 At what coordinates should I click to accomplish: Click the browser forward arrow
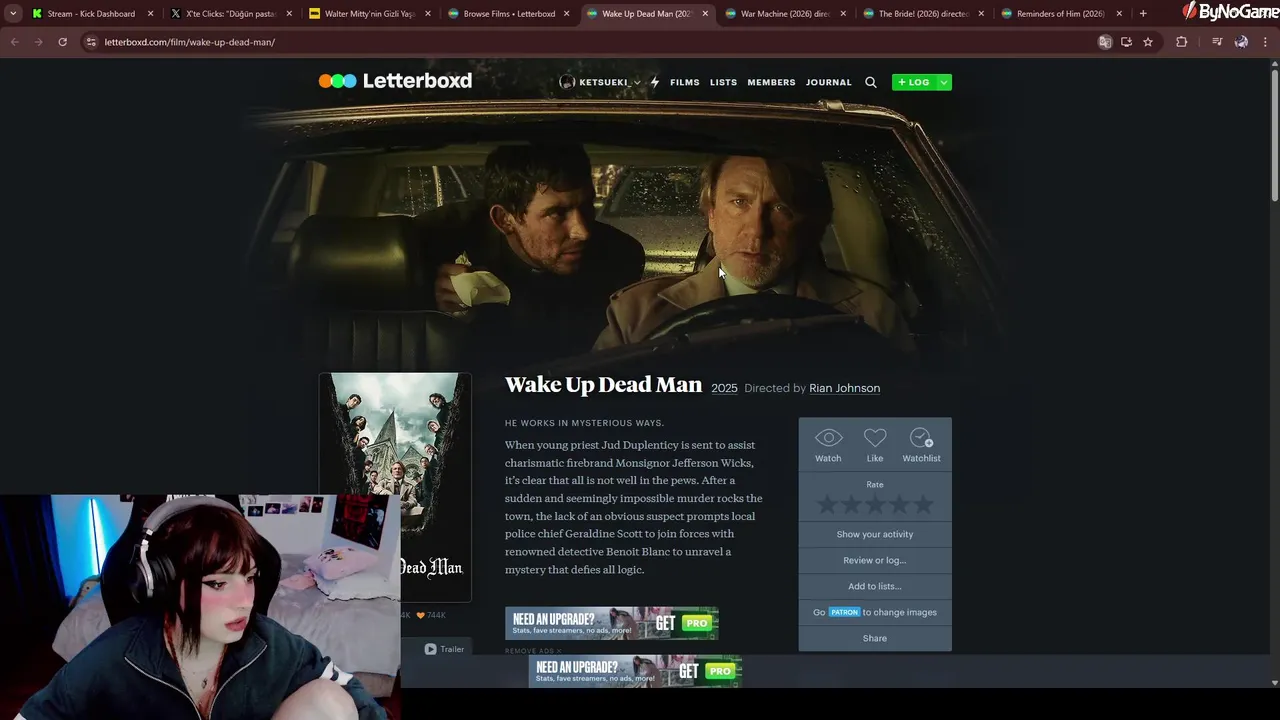pos(38,42)
